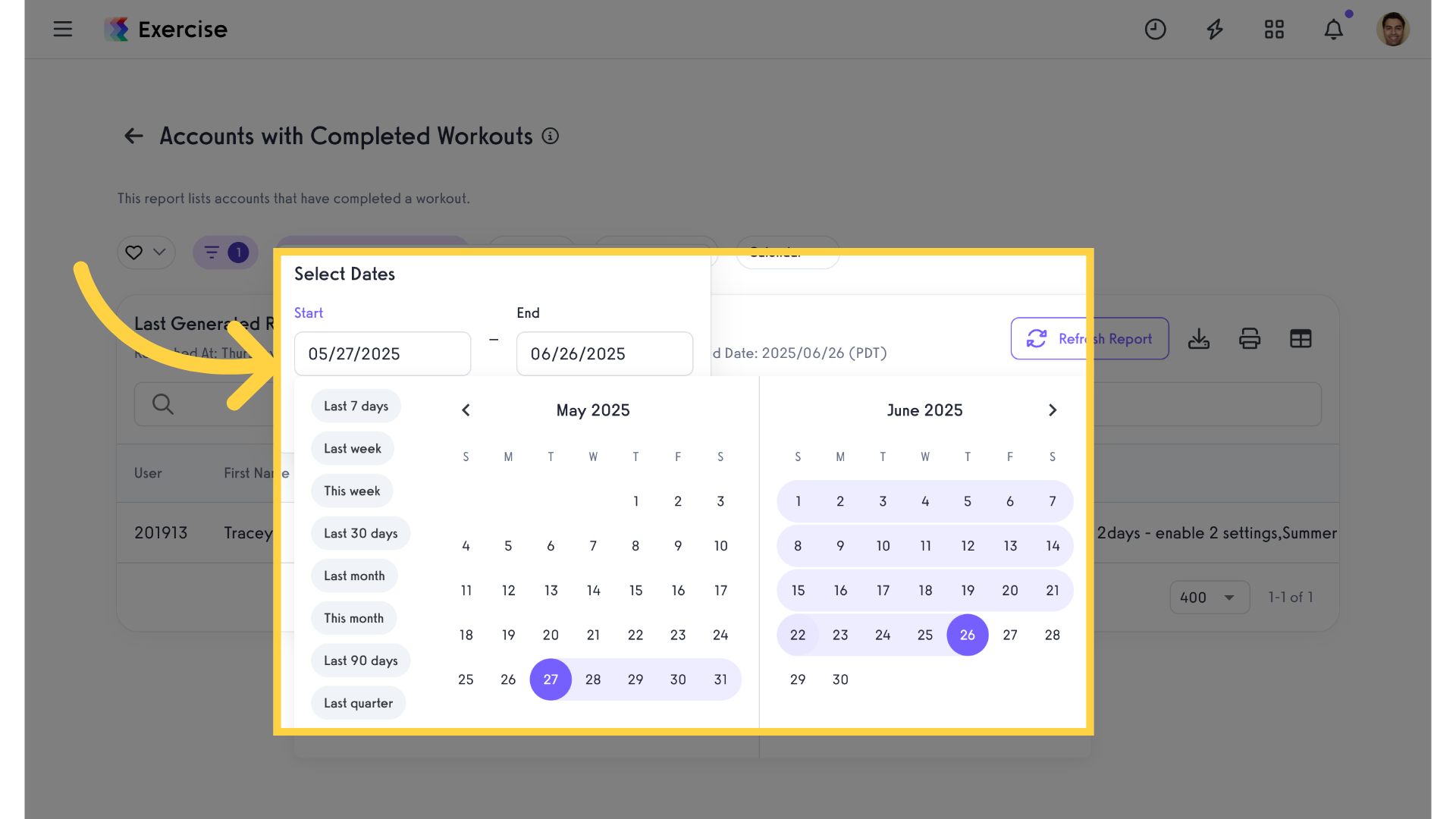Choose the This month preset

click(353, 619)
